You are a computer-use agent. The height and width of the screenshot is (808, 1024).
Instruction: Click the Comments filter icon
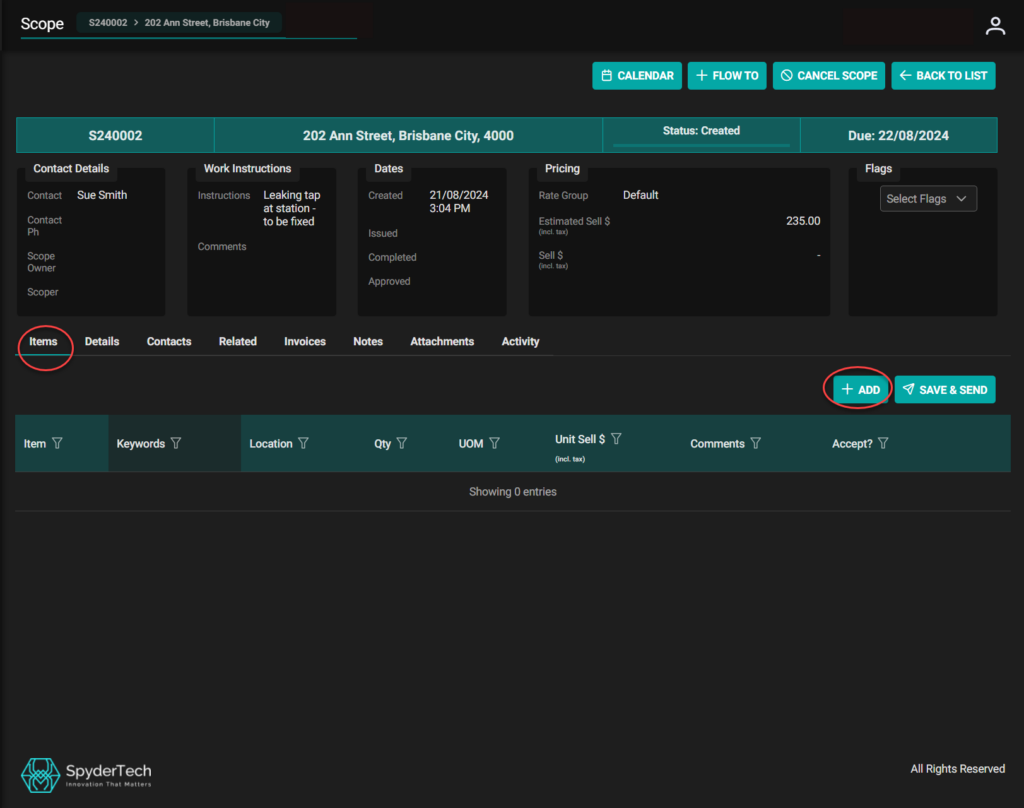pos(756,443)
